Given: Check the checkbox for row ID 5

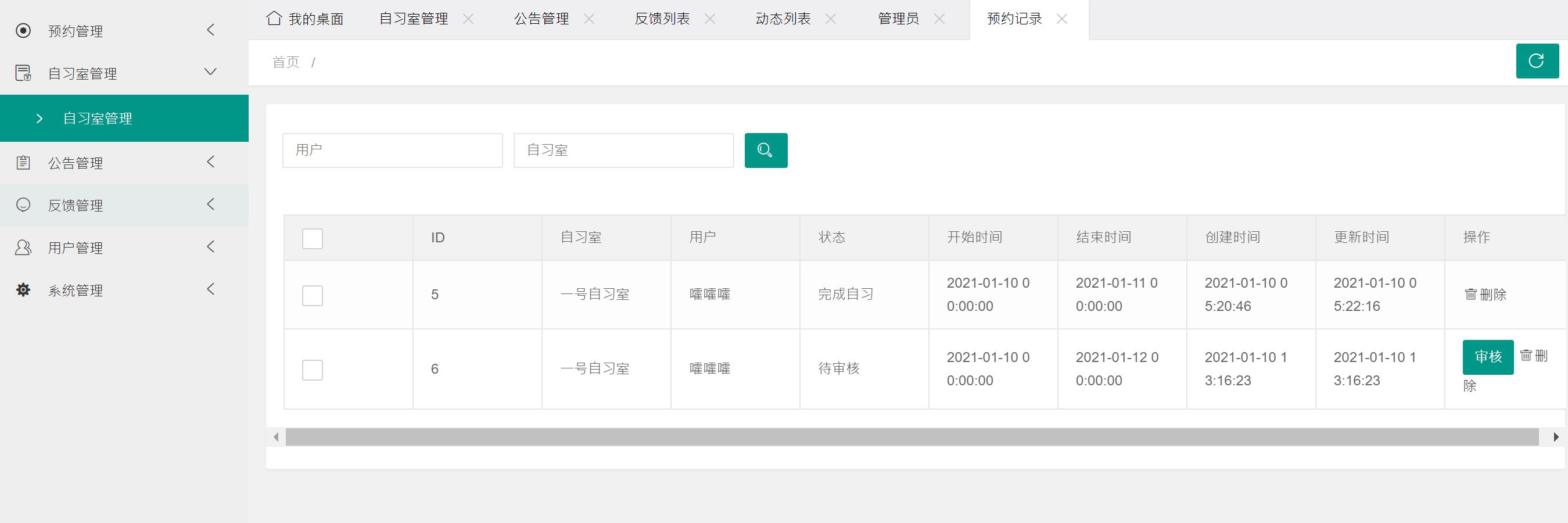Looking at the screenshot, I should tap(312, 295).
